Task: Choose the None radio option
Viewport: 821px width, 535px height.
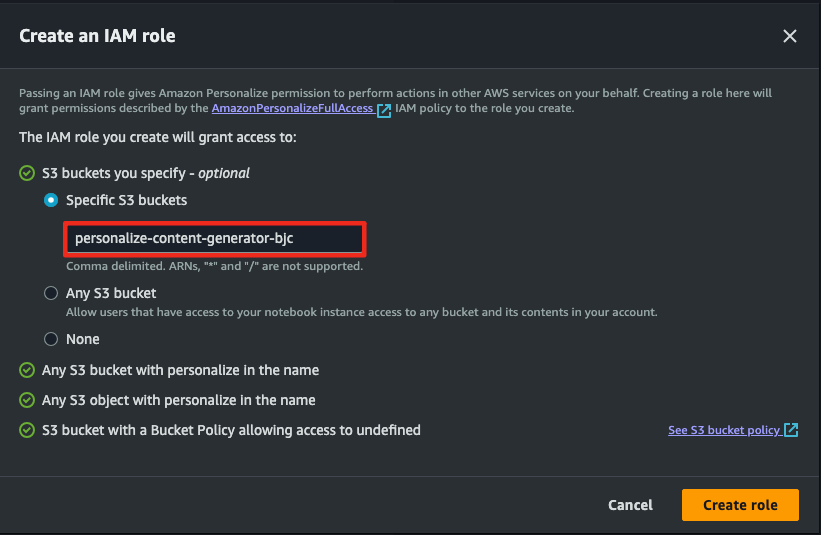Action: [51, 339]
